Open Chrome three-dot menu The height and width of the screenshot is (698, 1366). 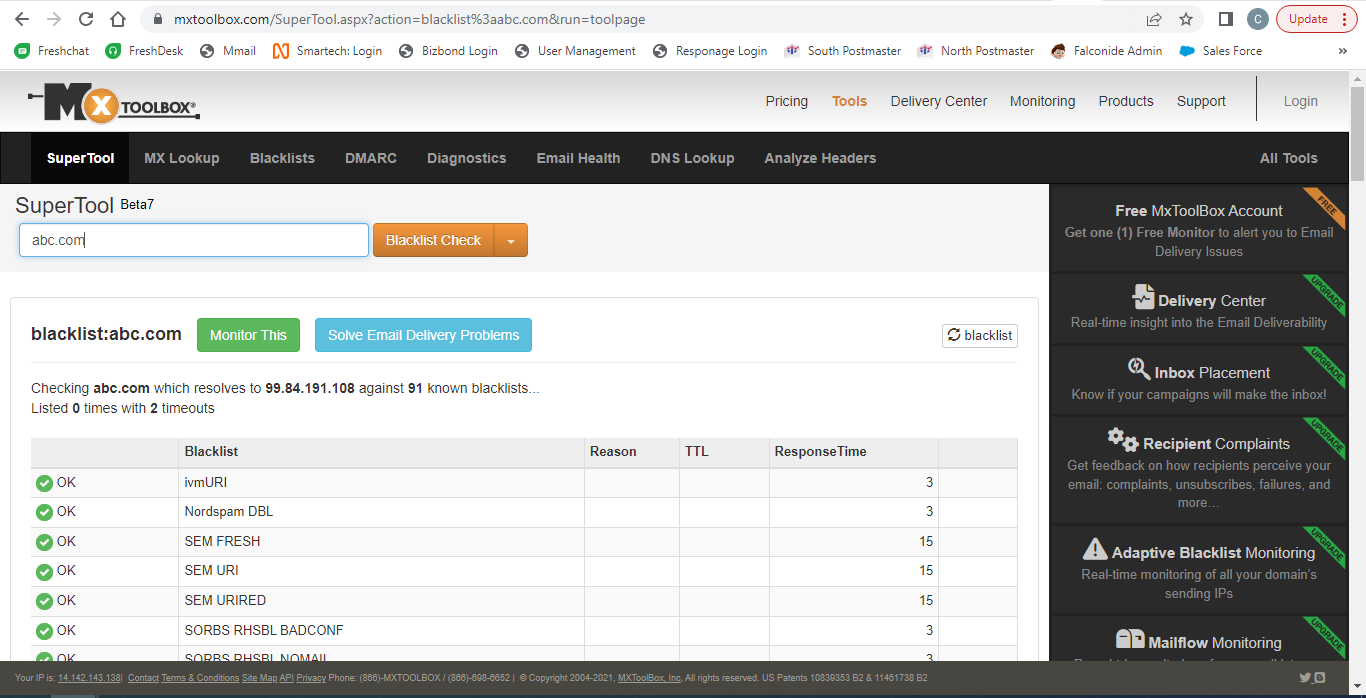1343,19
